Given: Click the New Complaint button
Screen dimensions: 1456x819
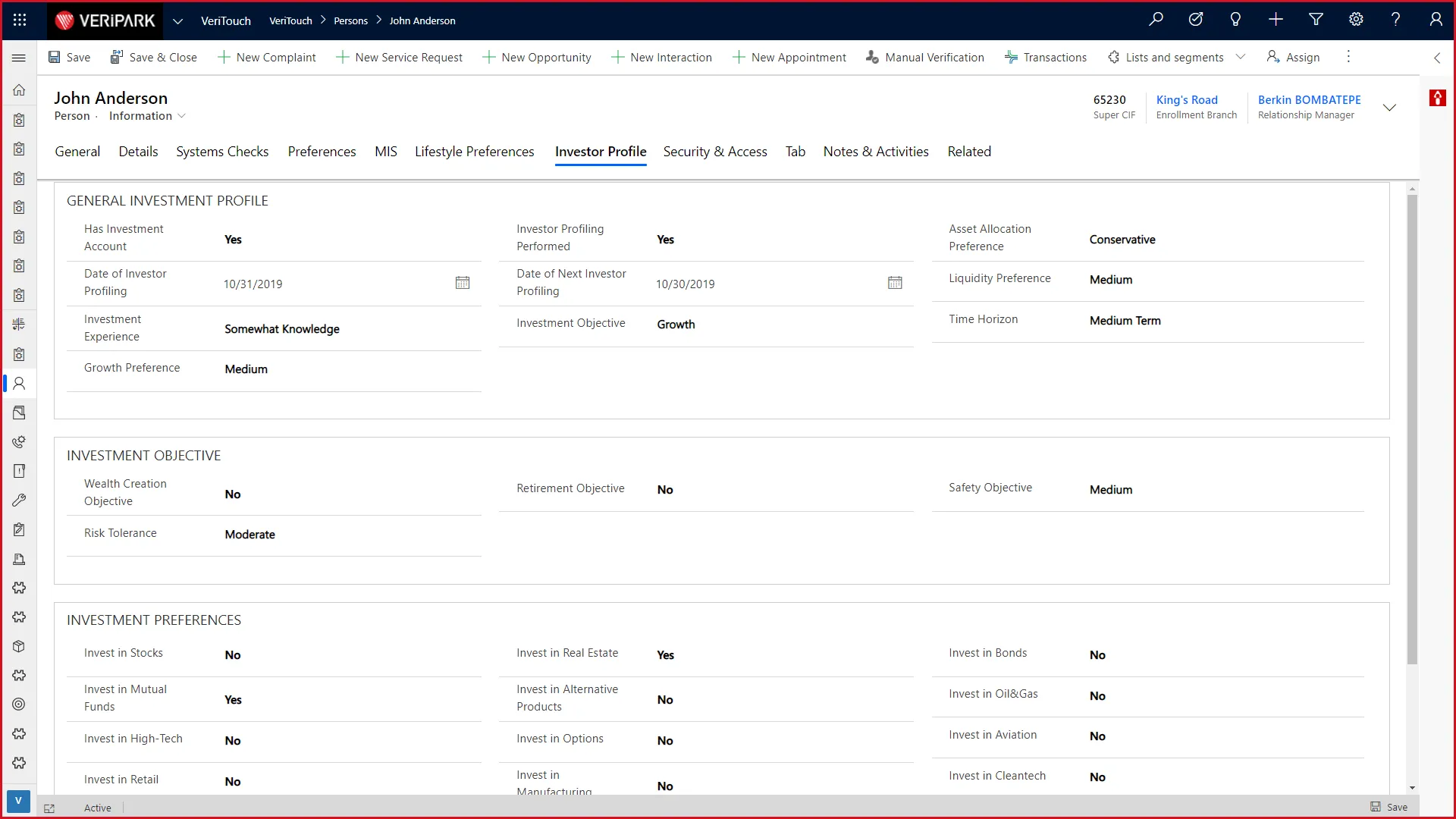Looking at the screenshot, I should coord(267,58).
